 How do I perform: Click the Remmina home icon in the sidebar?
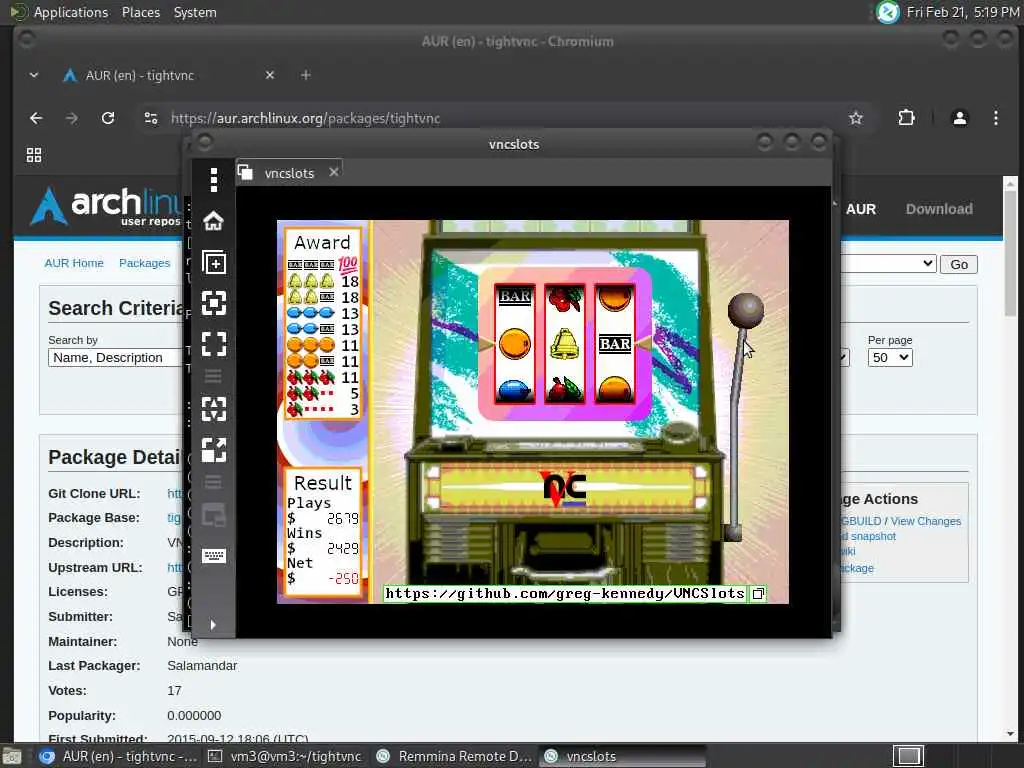214,221
